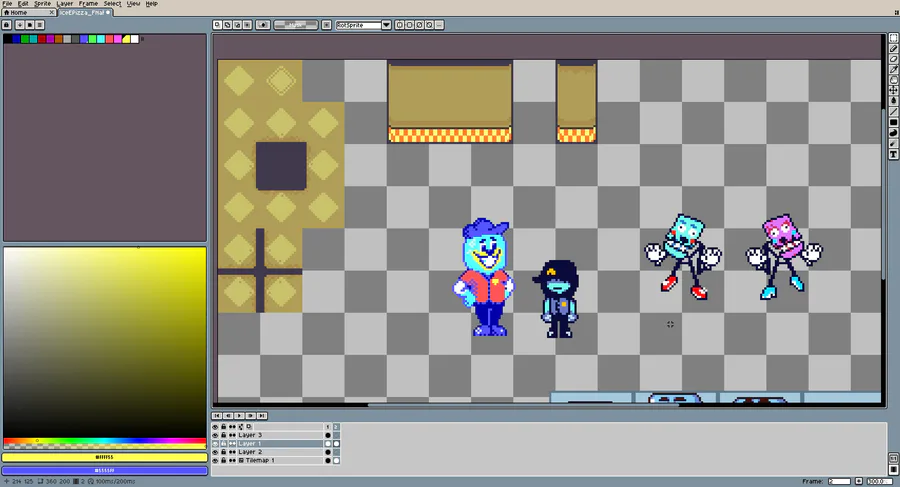This screenshot has width=900, height=487.
Task: Go to the last frame
Action: click(x=262, y=415)
